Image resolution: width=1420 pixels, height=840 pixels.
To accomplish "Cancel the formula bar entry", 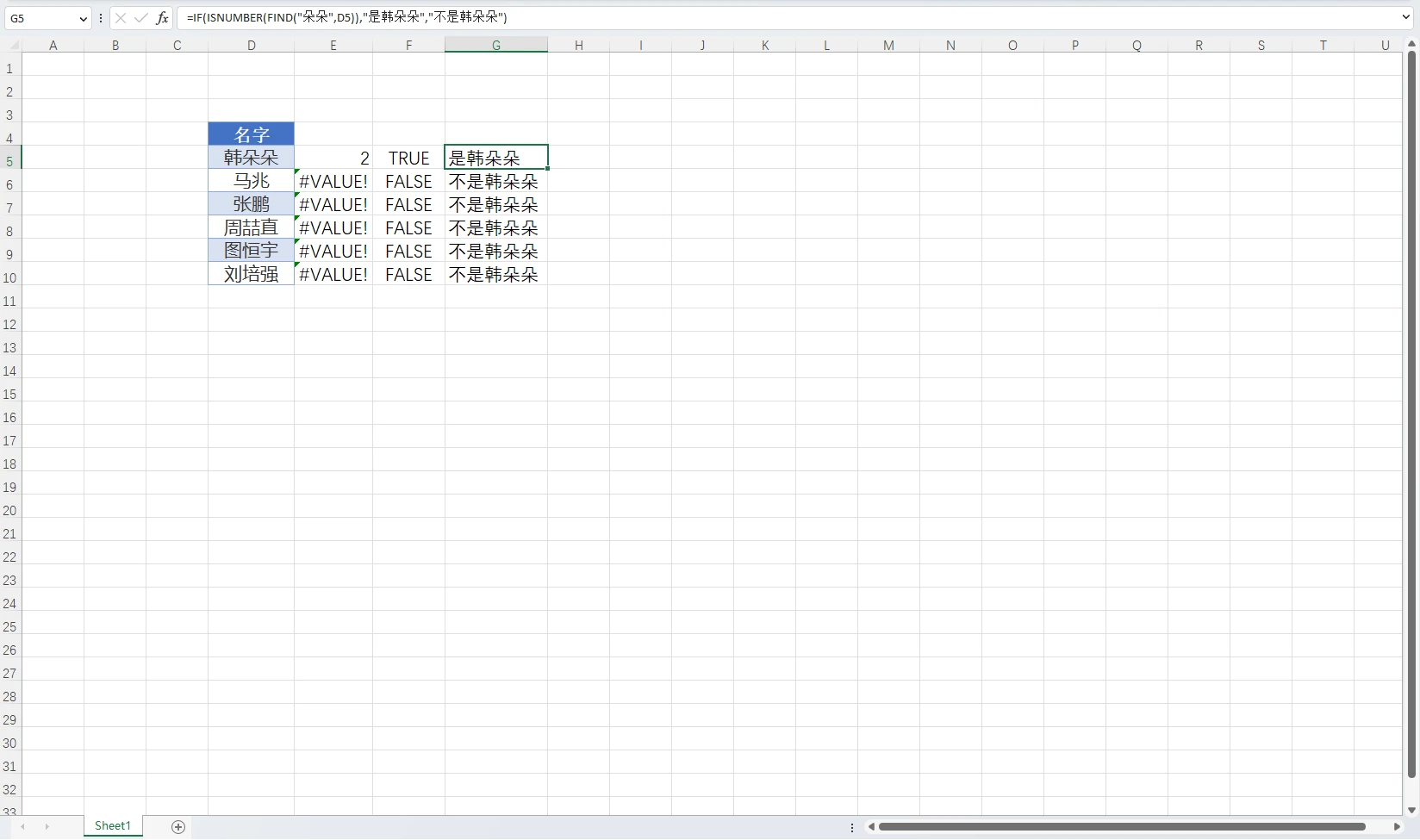I will point(121,18).
